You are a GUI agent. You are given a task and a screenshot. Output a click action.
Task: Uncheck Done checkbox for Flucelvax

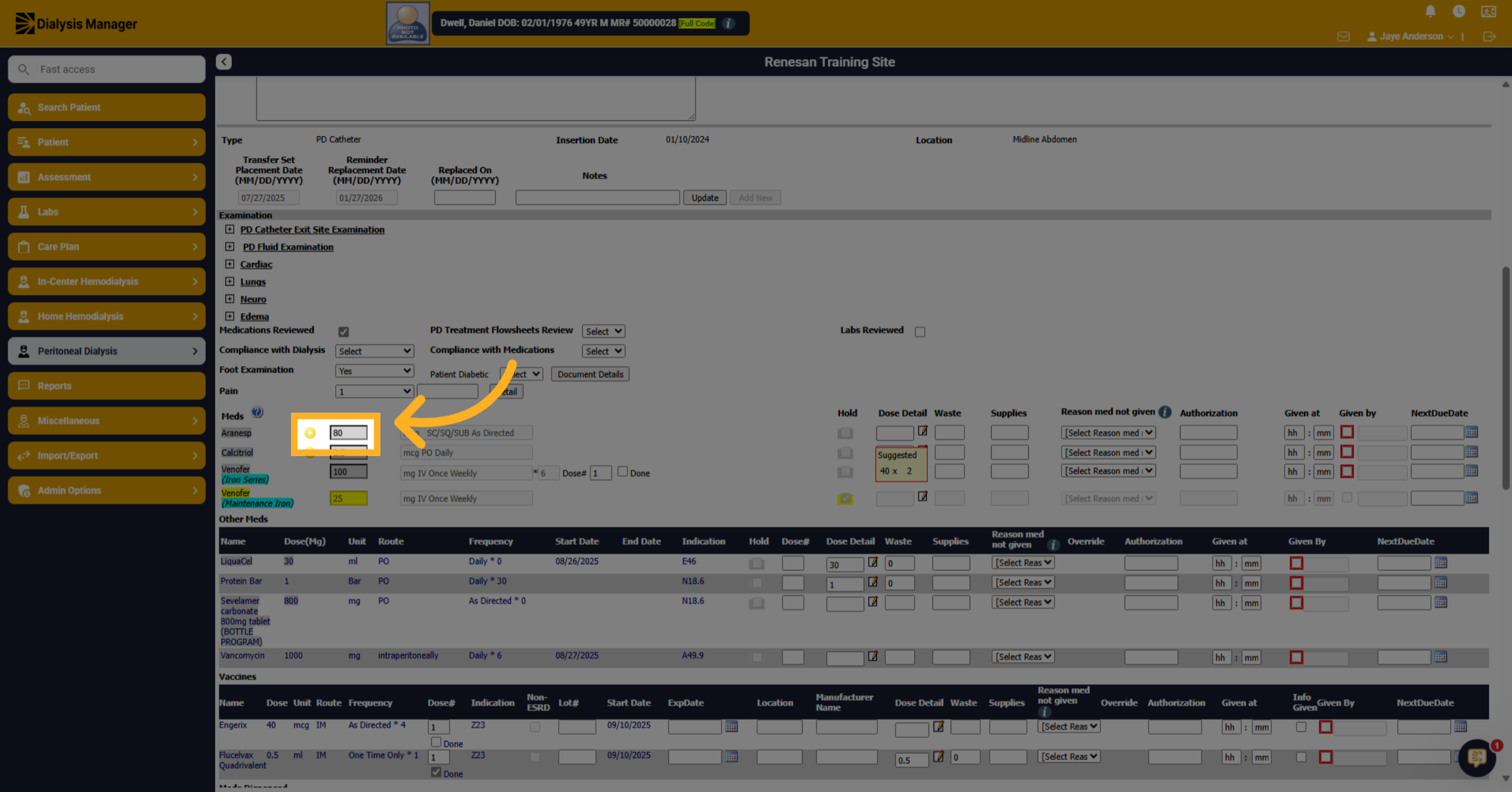[x=436, y=772]
